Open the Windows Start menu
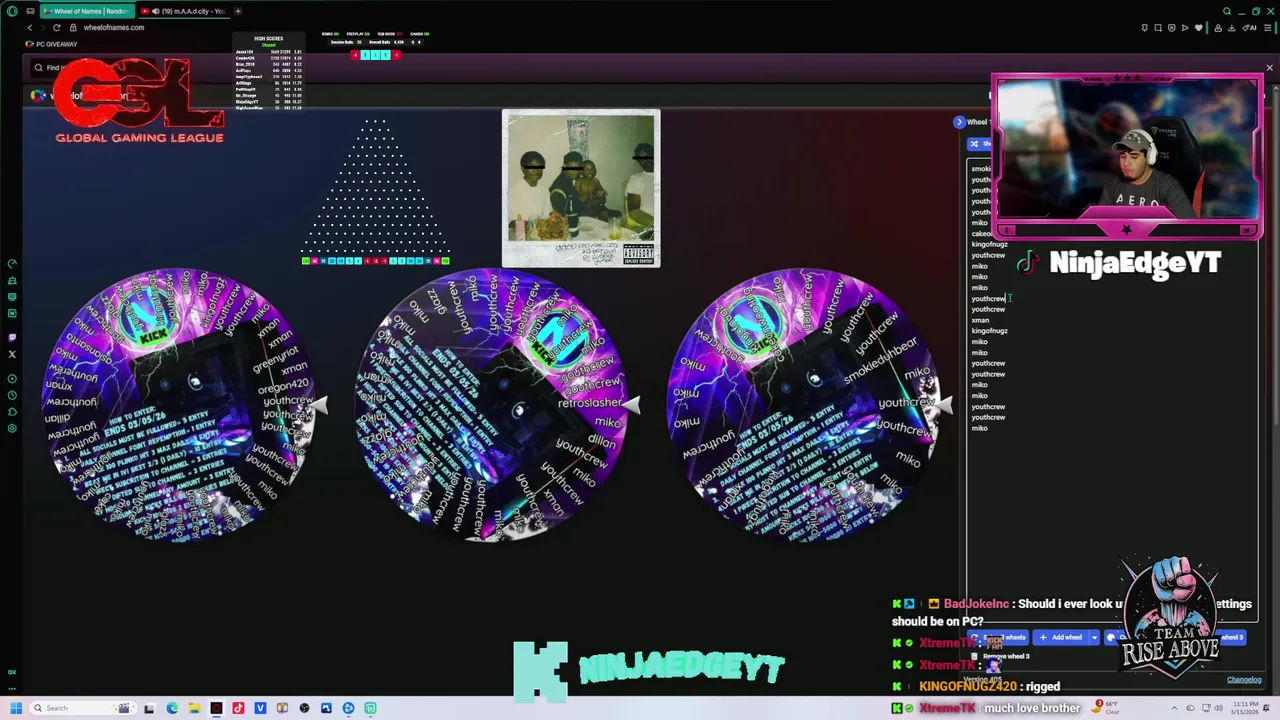 pos(16,708)
